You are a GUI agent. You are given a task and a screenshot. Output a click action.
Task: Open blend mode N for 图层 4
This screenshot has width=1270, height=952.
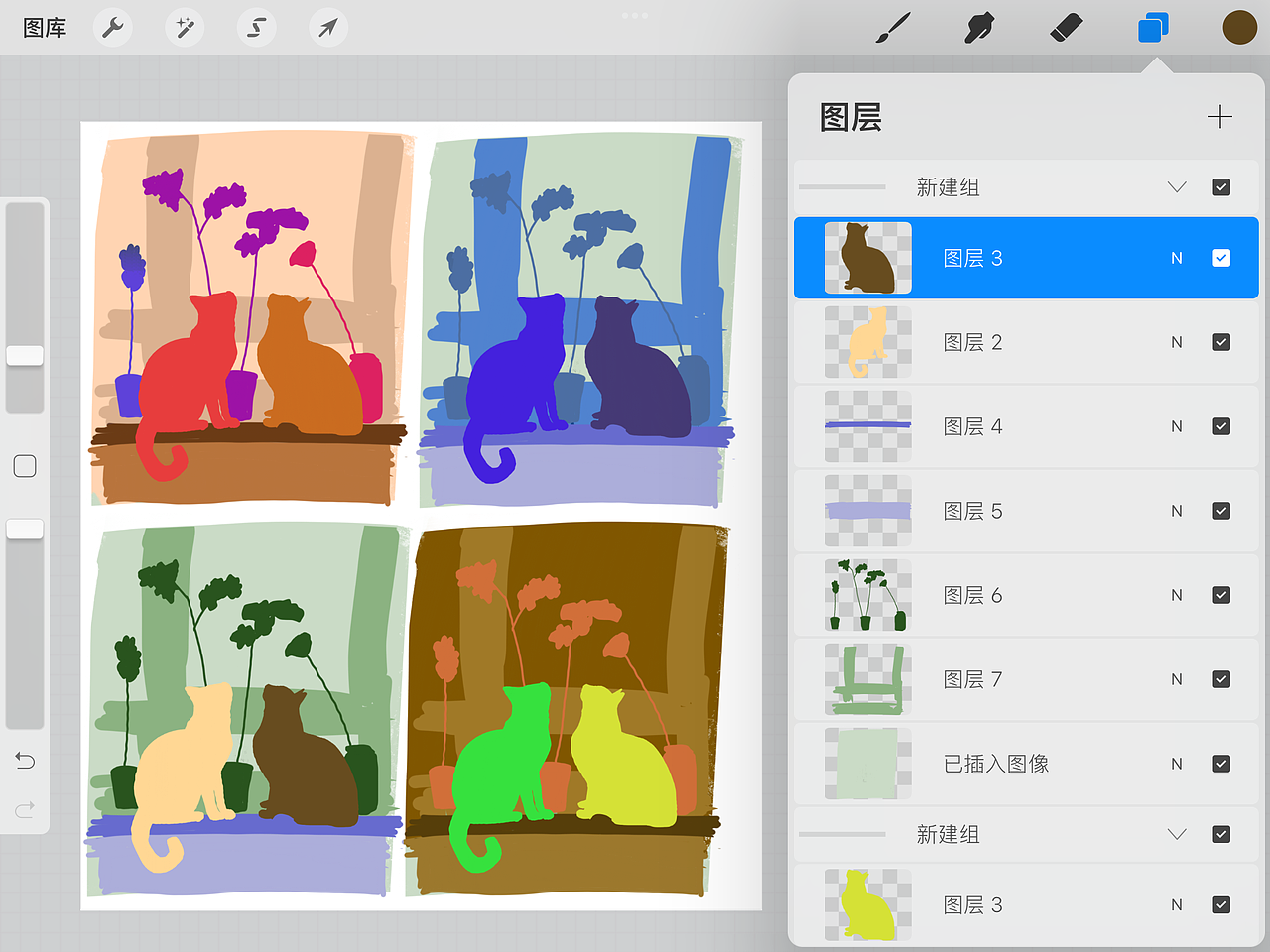coord(1177,426)
